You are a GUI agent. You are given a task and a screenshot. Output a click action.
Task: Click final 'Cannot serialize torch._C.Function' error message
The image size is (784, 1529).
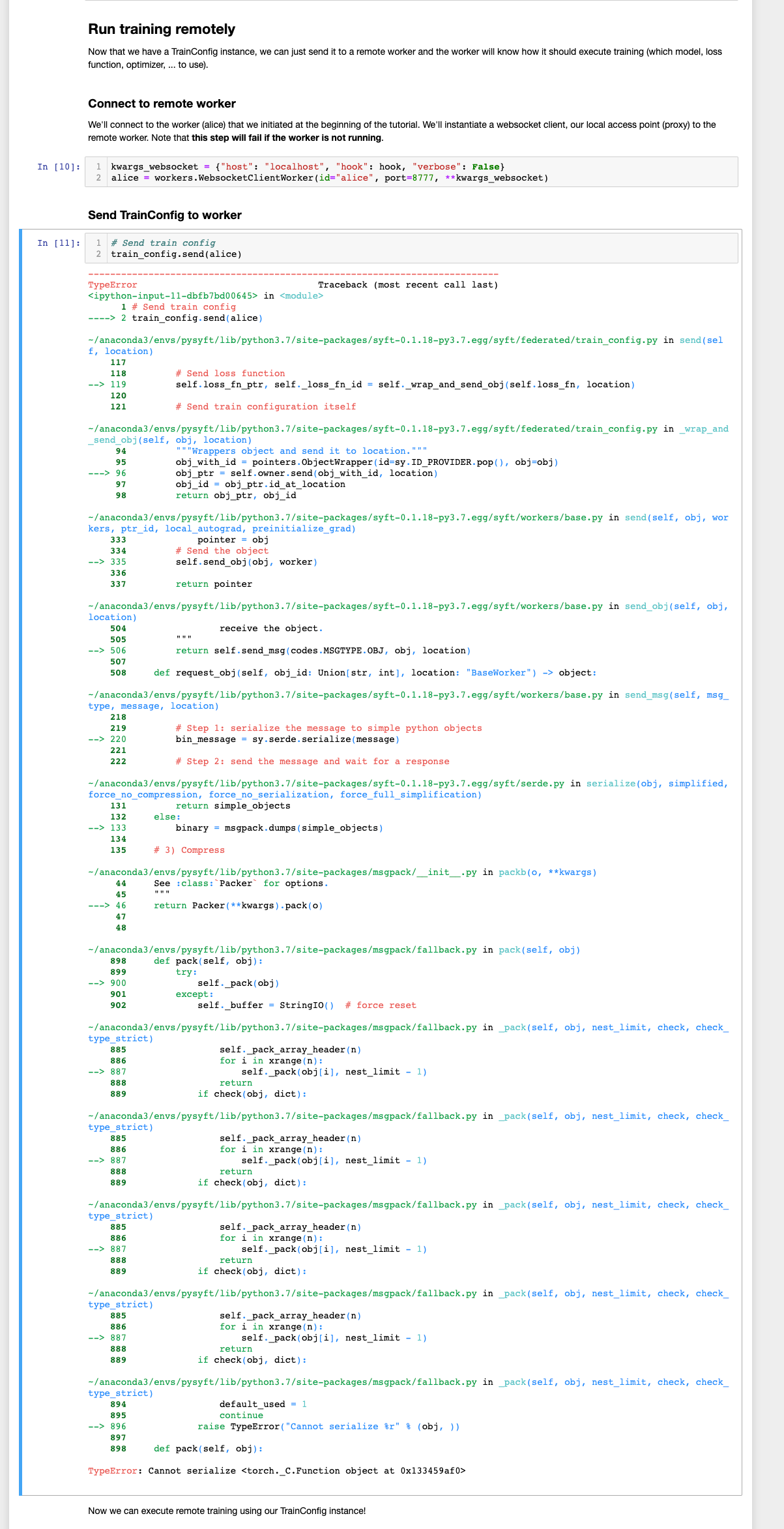(x=277, y=1471)
